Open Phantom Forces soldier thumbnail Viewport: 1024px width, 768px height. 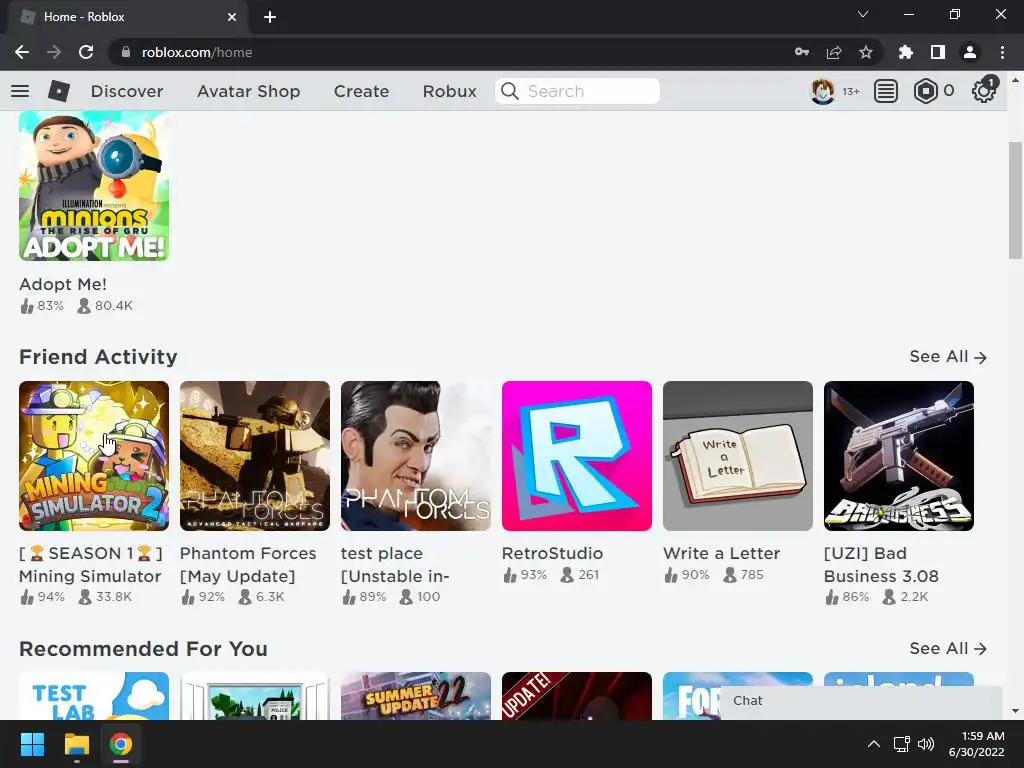(255, 456)
